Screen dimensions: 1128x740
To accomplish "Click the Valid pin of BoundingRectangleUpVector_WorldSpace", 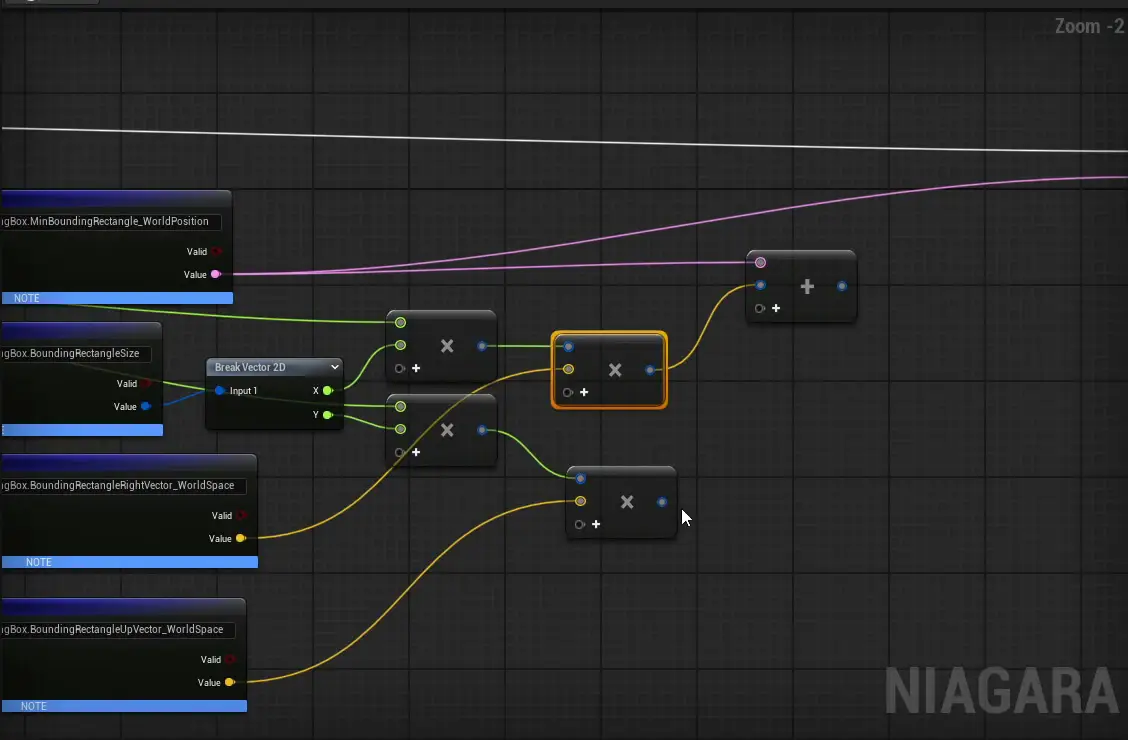I will point(230,659).
